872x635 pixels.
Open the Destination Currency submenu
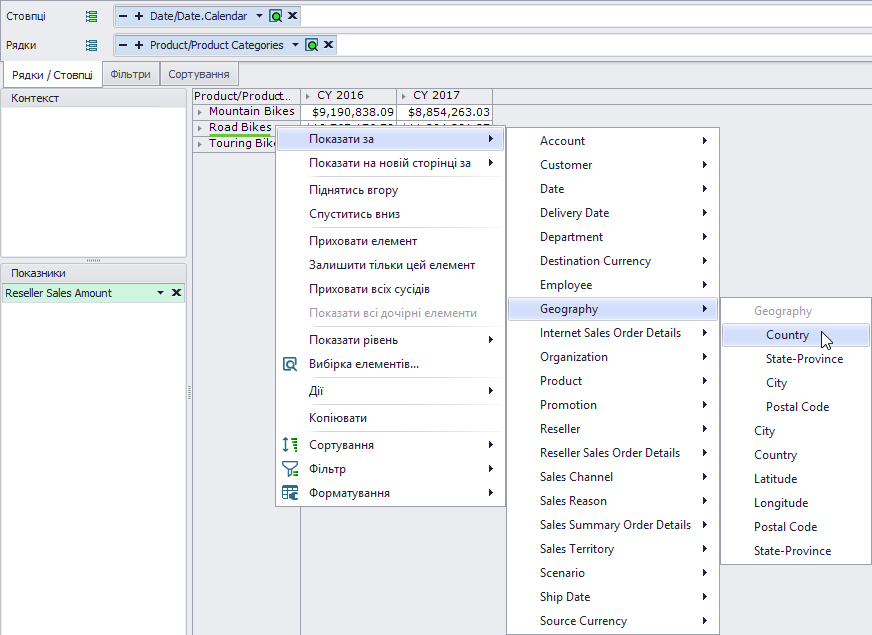[613, 261]
